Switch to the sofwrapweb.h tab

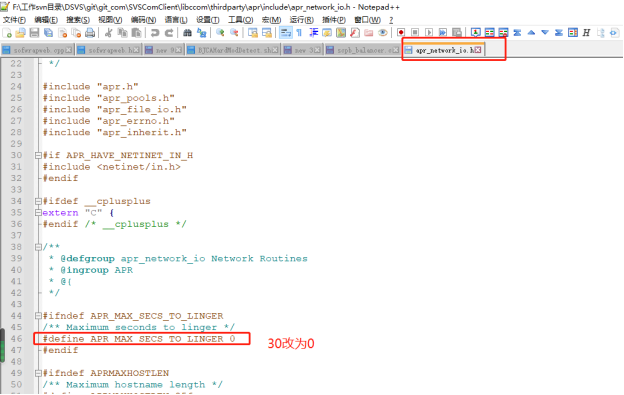coord(108,50)
